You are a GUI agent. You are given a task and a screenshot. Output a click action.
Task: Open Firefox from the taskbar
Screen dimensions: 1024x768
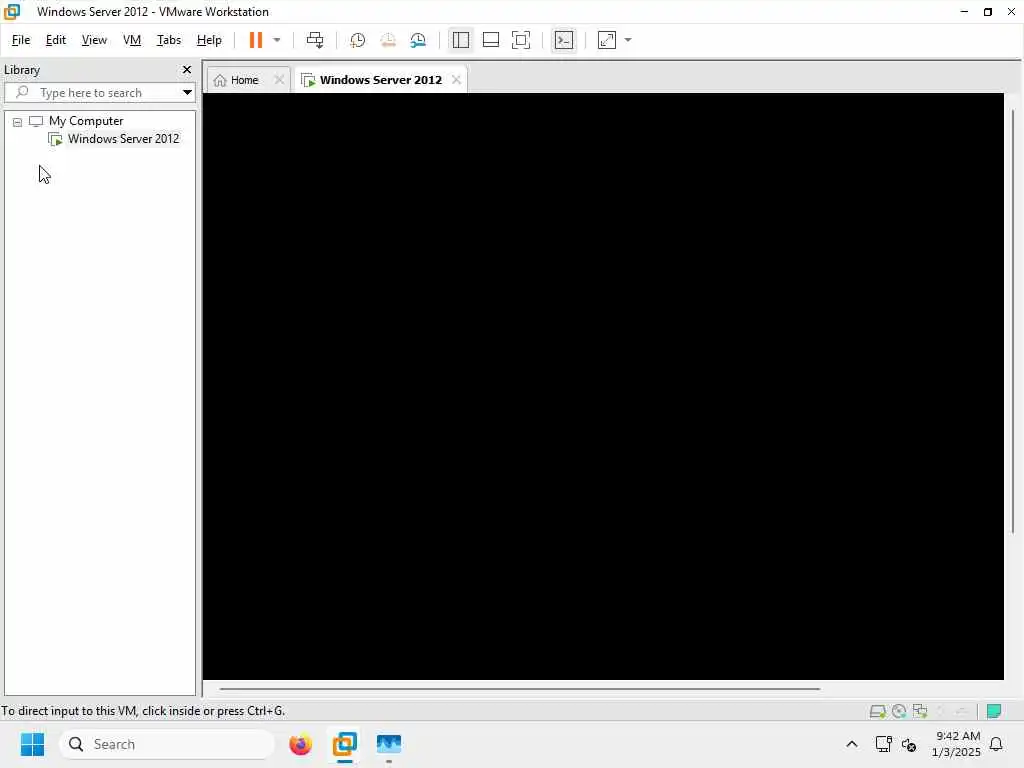point(300,744)
